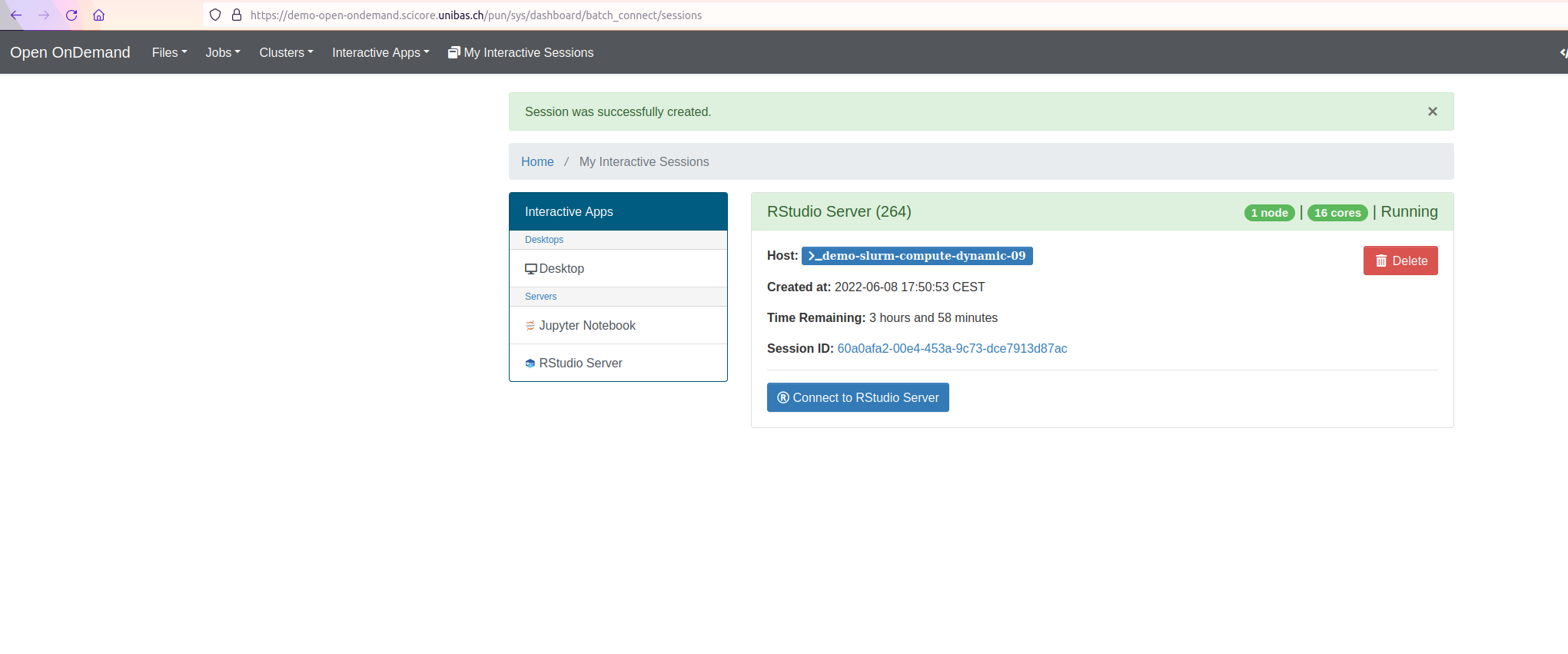Dismiss the session created alert

tap(1432, 111)
